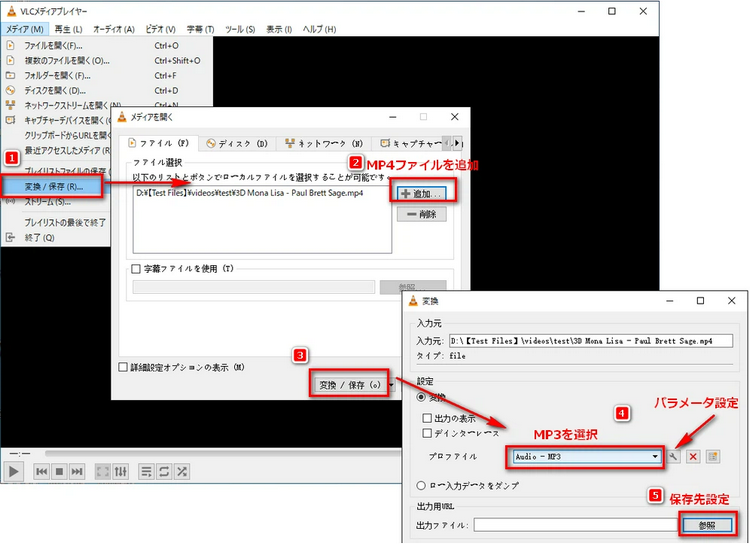Screen dimensions: 750x544
Task: Switch to the キャプチャー tab
Action: coord(410,144)
